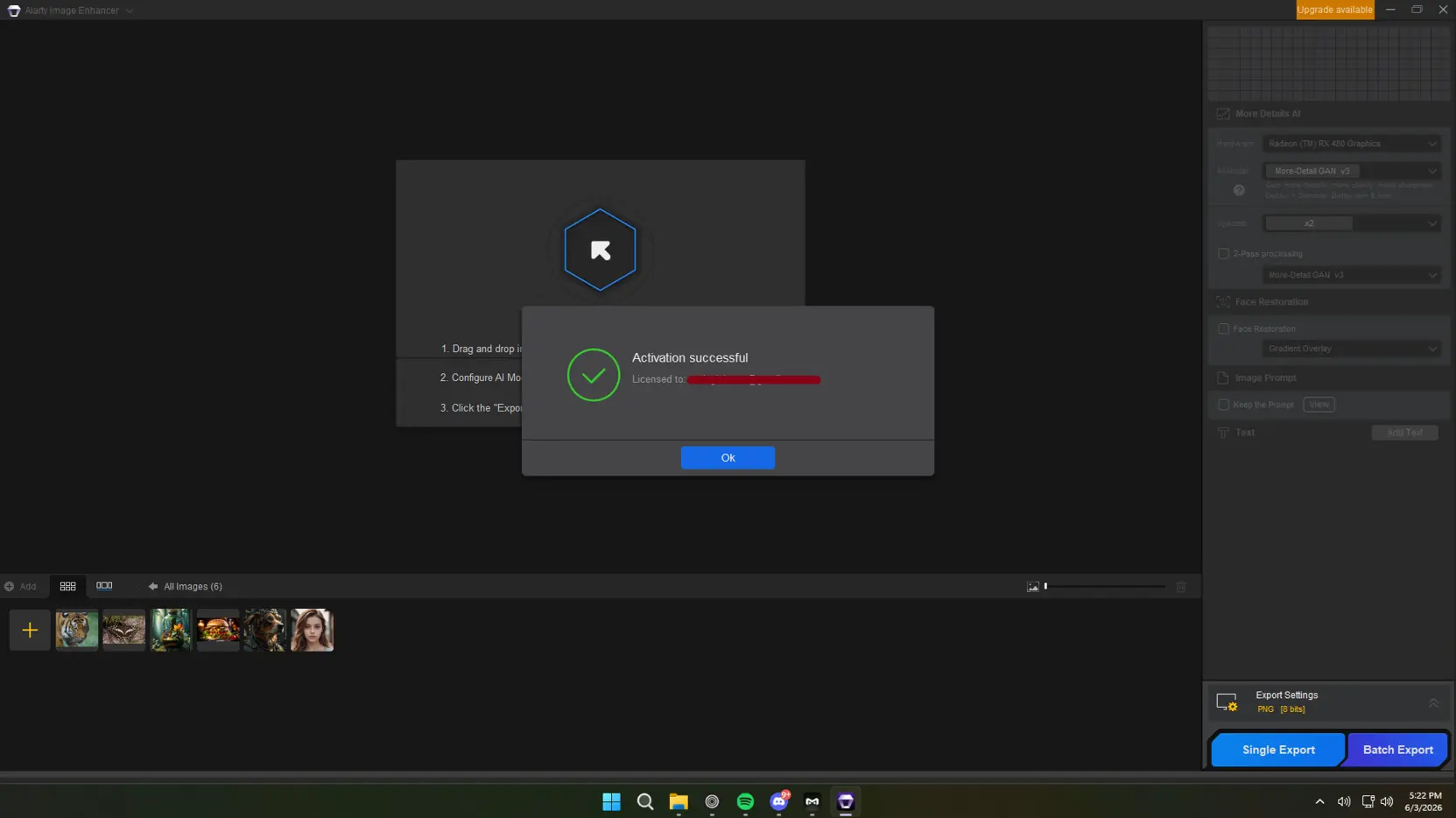
Task: Click the yellow plus add-image tile
Action: coord(30,630)
